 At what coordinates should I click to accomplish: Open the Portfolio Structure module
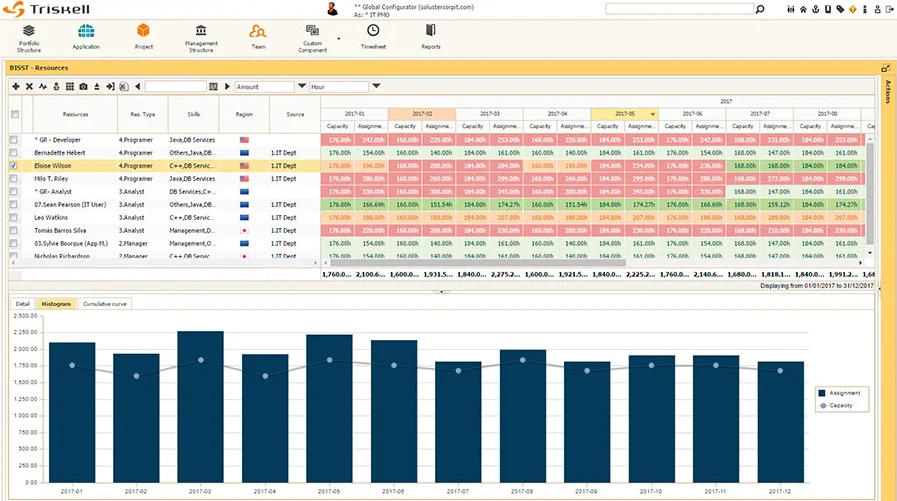[29, 38]
